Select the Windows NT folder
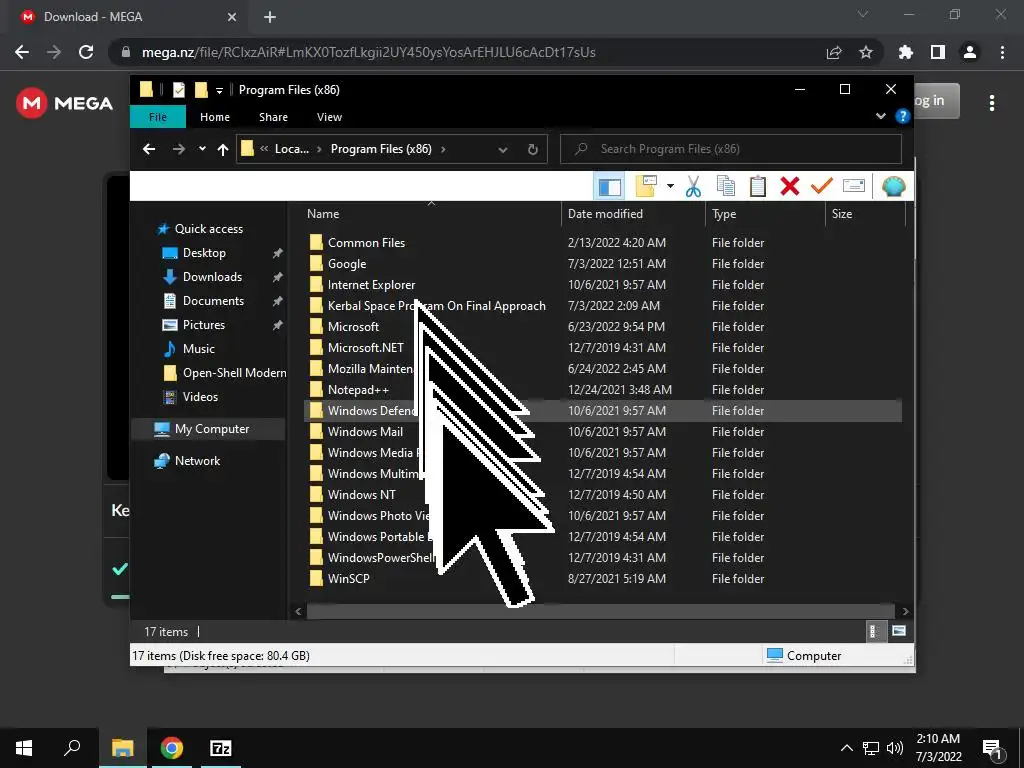The image size is (1024, 768). (x=361, y=494)
